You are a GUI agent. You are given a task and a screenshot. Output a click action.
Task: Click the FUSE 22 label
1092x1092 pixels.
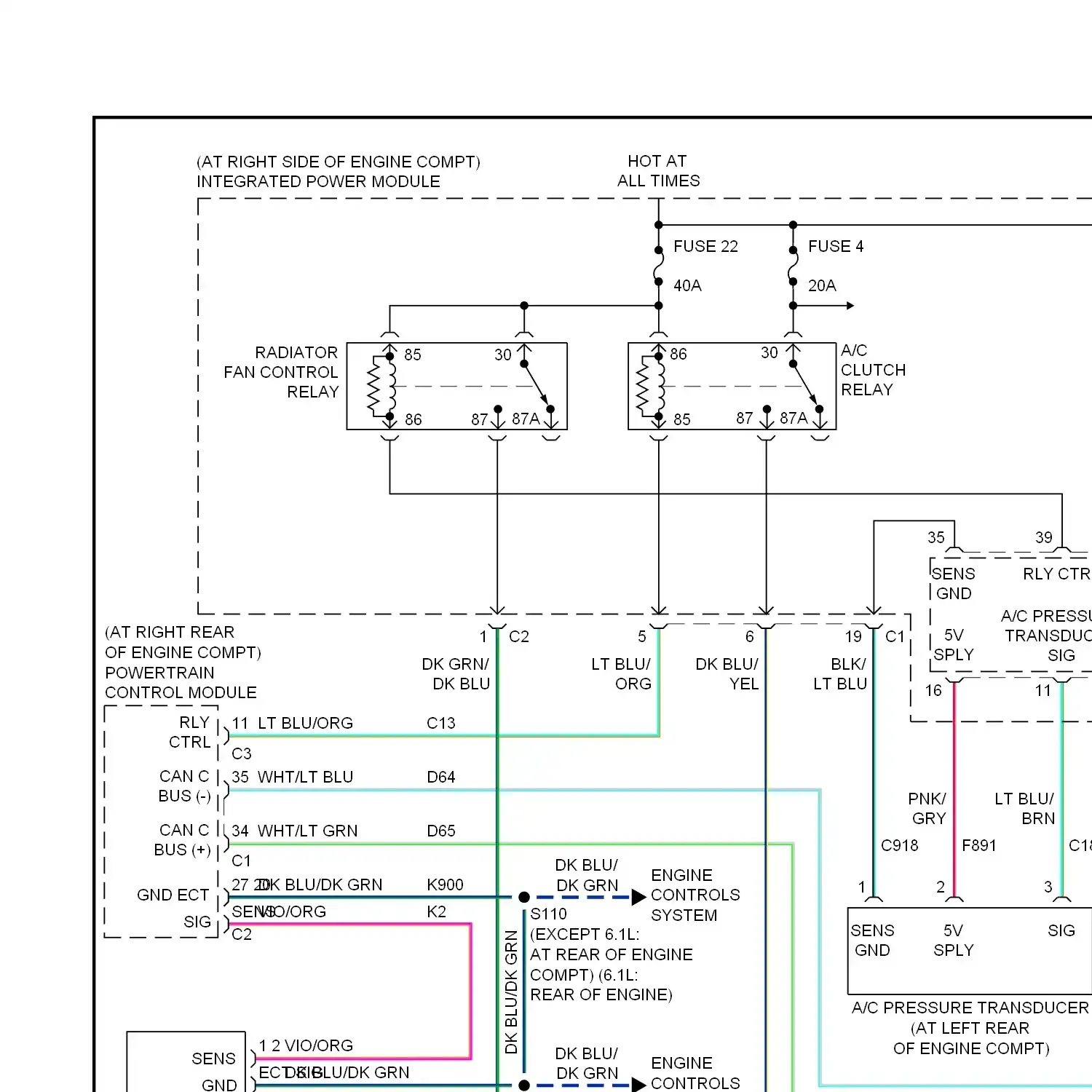[705, 247]
